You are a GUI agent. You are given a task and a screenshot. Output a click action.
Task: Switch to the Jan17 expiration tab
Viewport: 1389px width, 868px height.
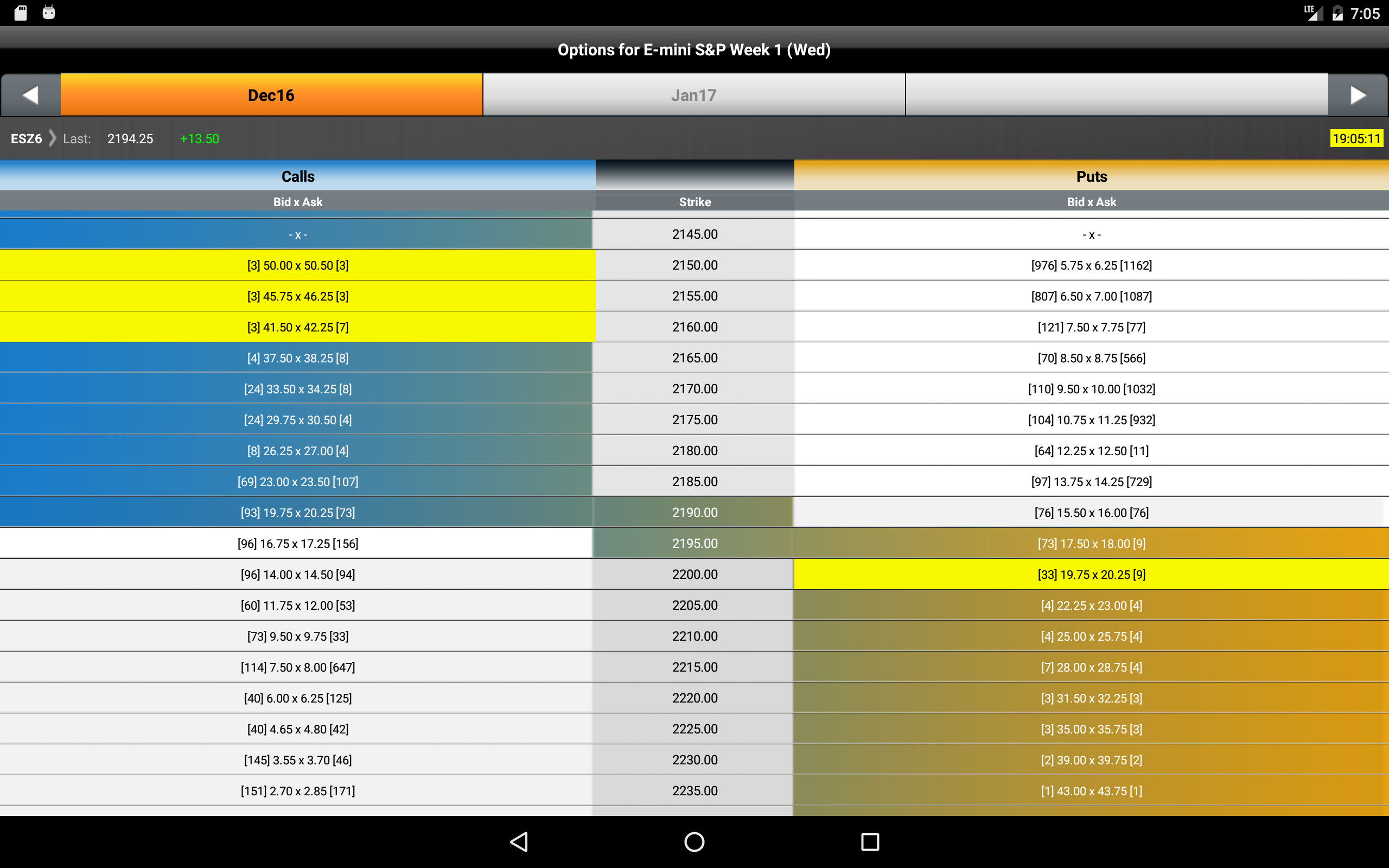(693, 95)
